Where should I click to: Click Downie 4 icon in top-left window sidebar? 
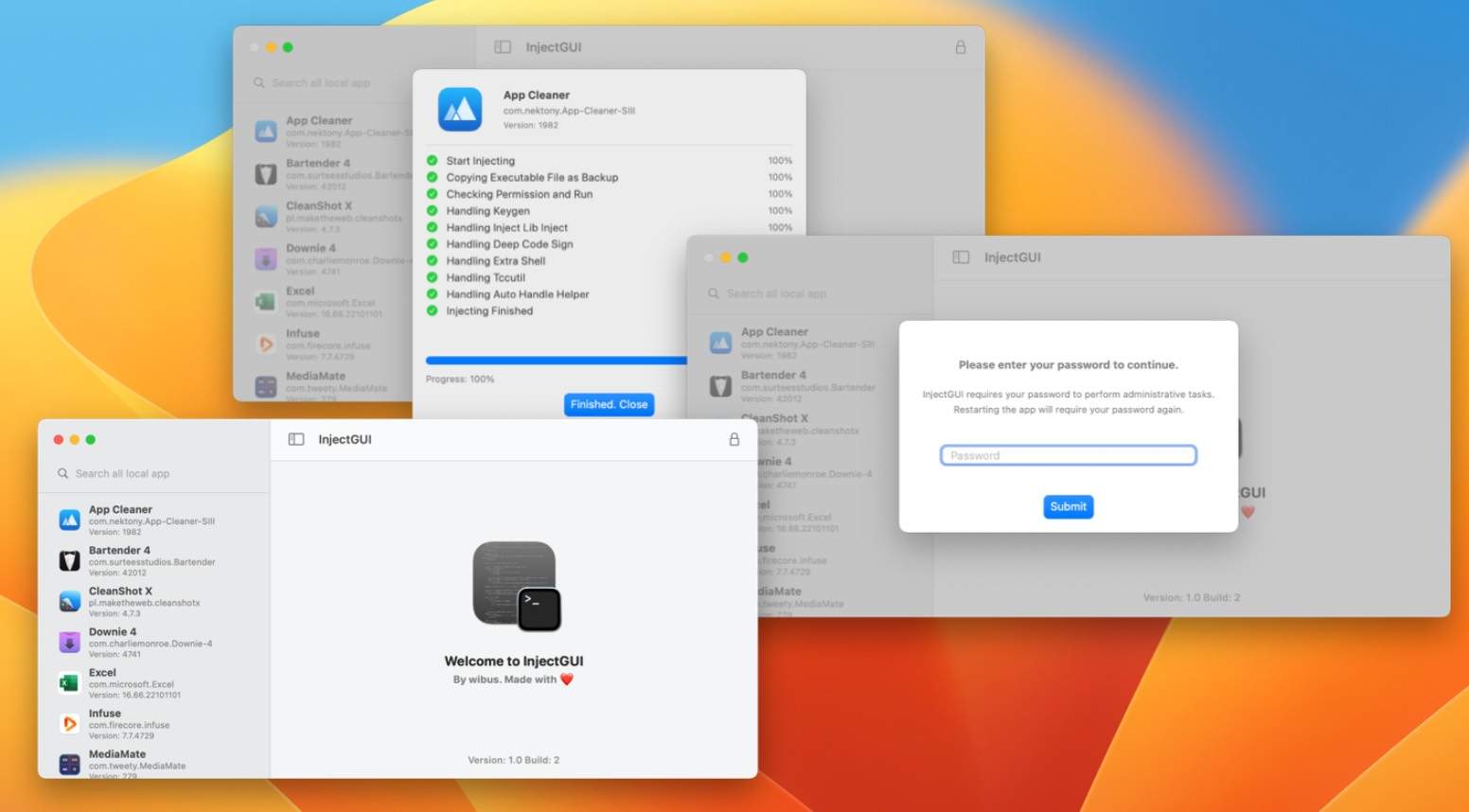click(x=266, y=259)
